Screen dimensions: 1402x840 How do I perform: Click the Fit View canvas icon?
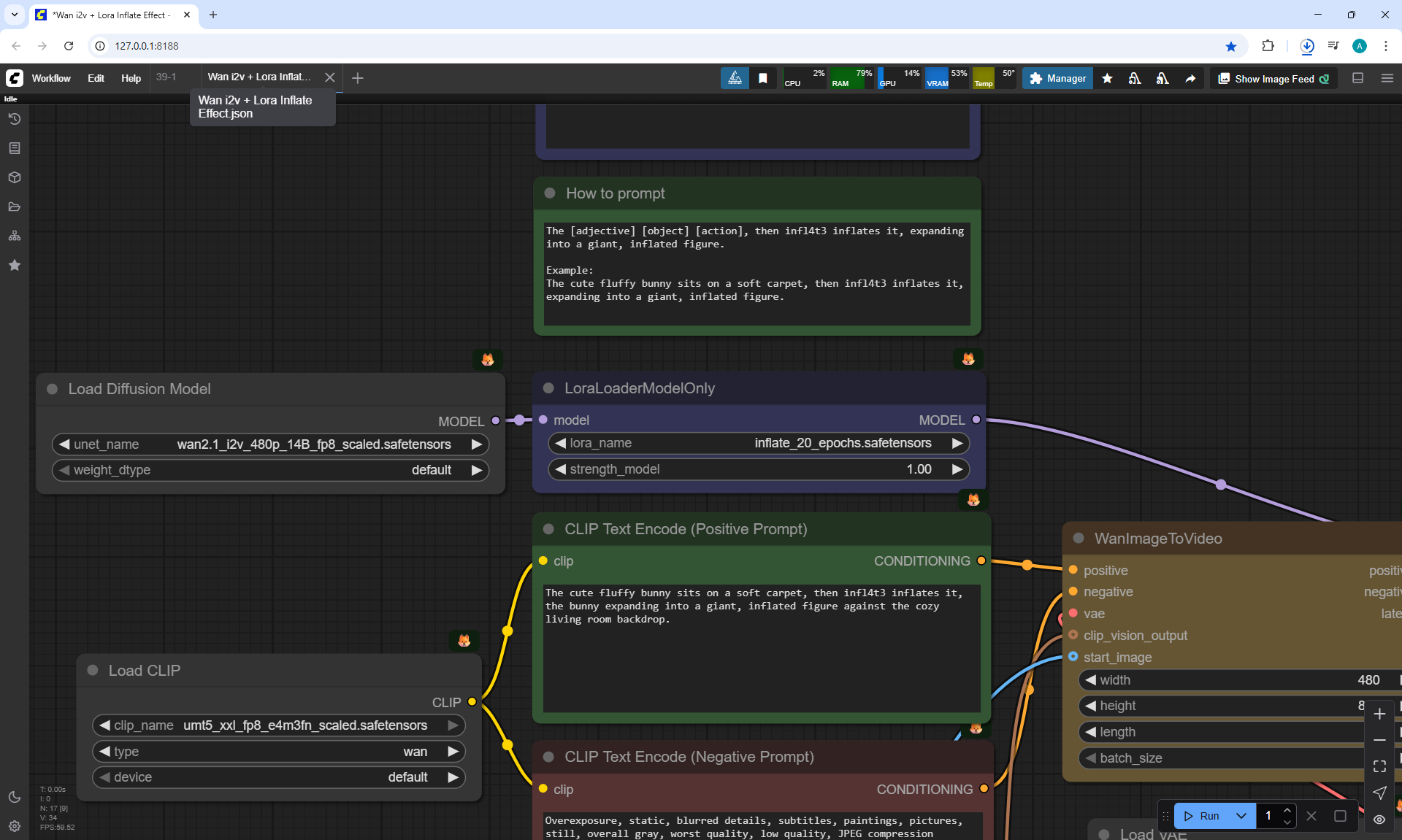click(1379, 766)
